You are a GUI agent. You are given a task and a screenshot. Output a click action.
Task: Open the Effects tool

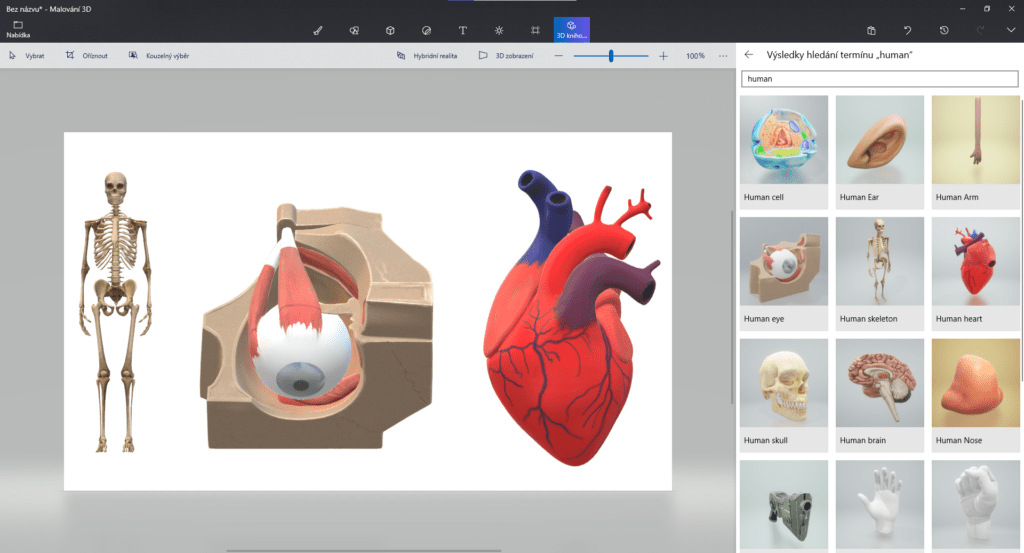tap(499, 30)
